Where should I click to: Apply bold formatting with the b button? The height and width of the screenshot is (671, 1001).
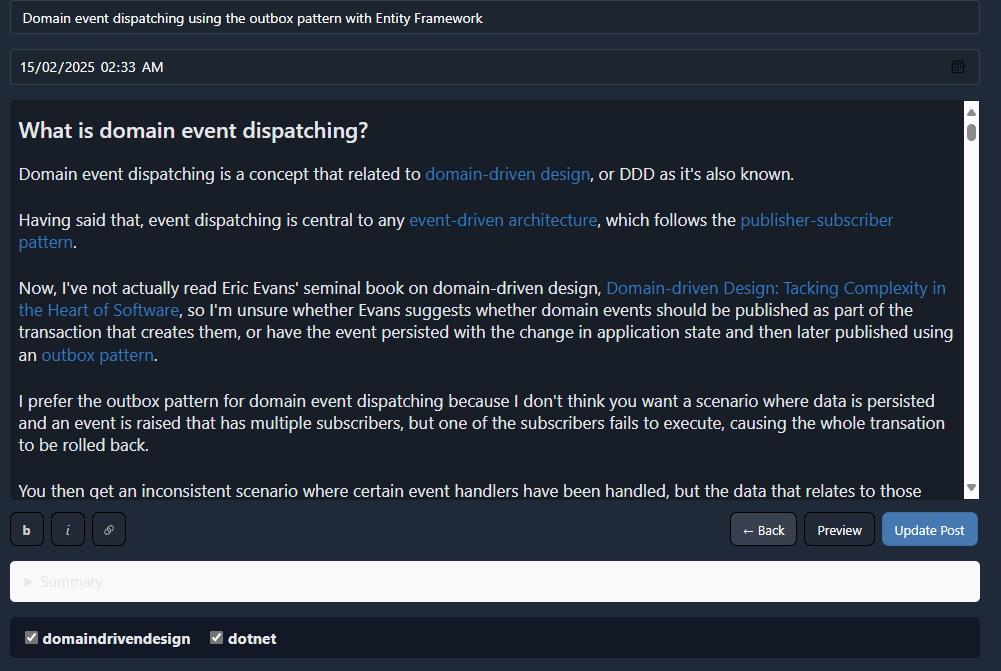(x=27, y=529)
